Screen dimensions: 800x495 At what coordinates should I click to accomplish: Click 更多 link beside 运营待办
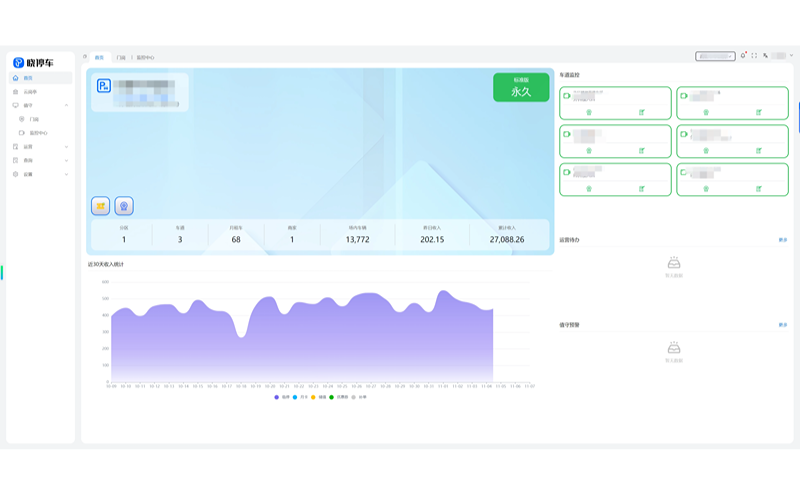782,240
